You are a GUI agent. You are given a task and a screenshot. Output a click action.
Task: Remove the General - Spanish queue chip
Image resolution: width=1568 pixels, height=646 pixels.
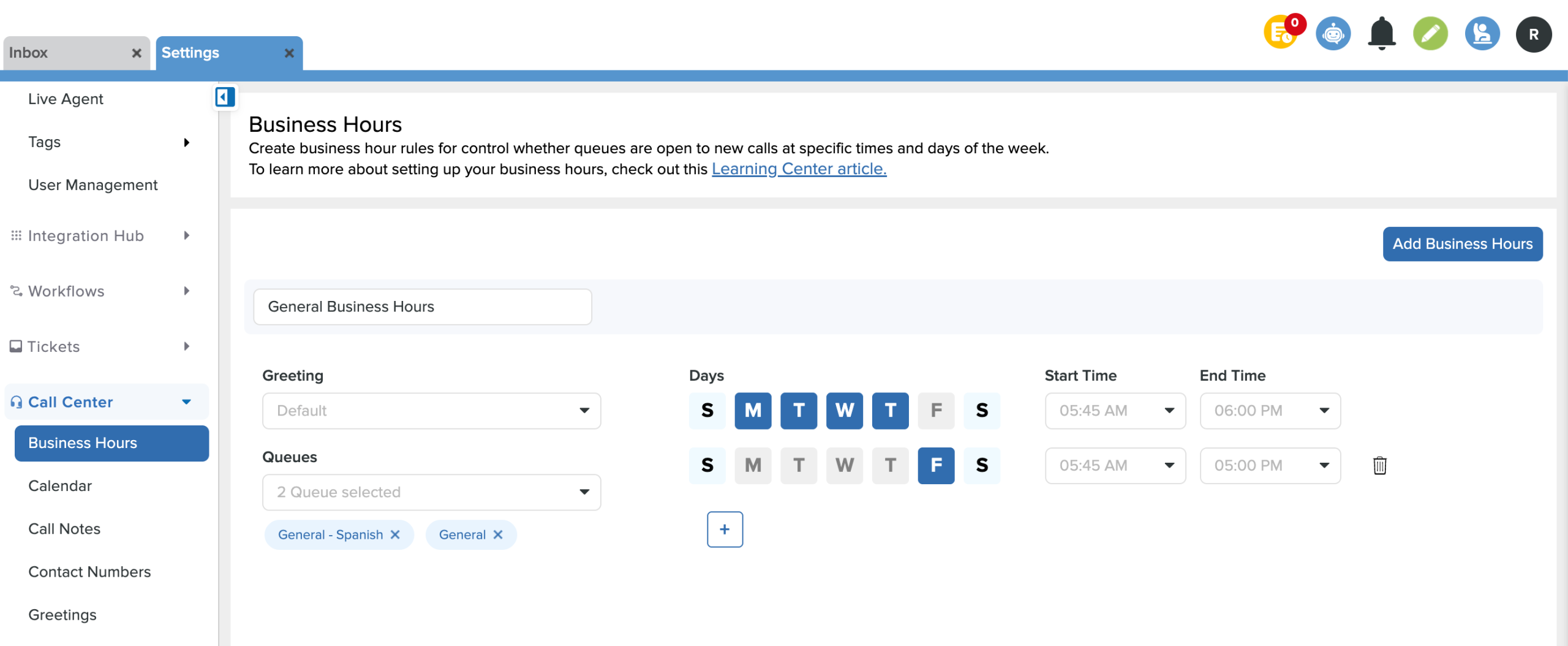[x=395, y=534]
